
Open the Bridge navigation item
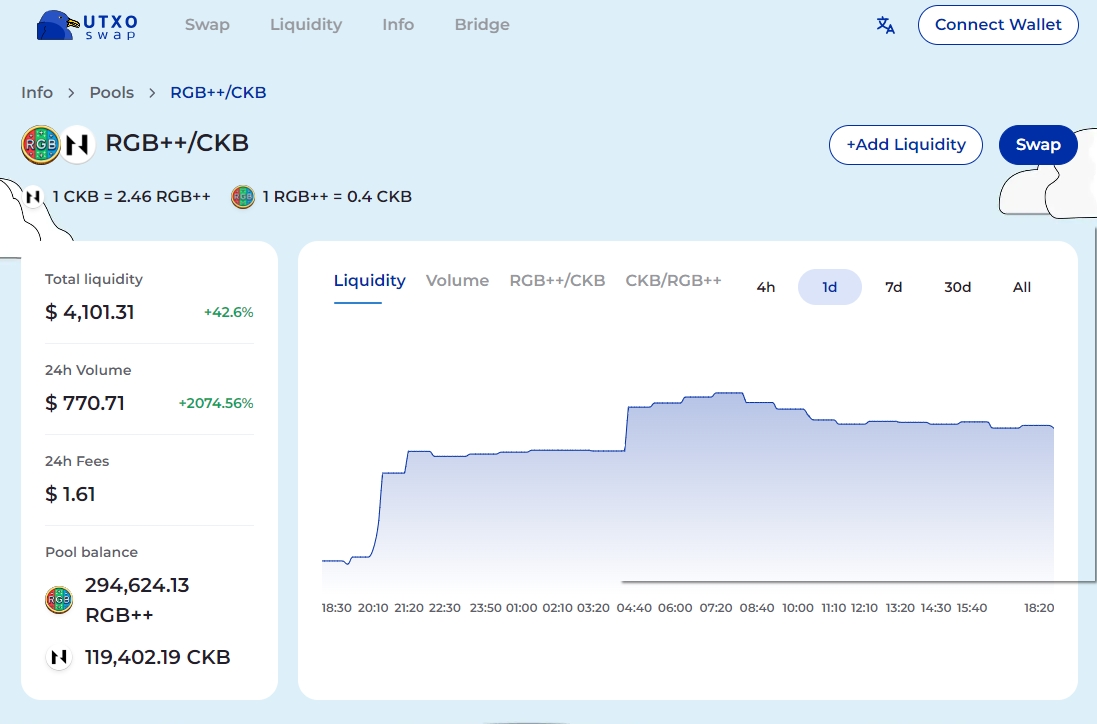(482, 24)
